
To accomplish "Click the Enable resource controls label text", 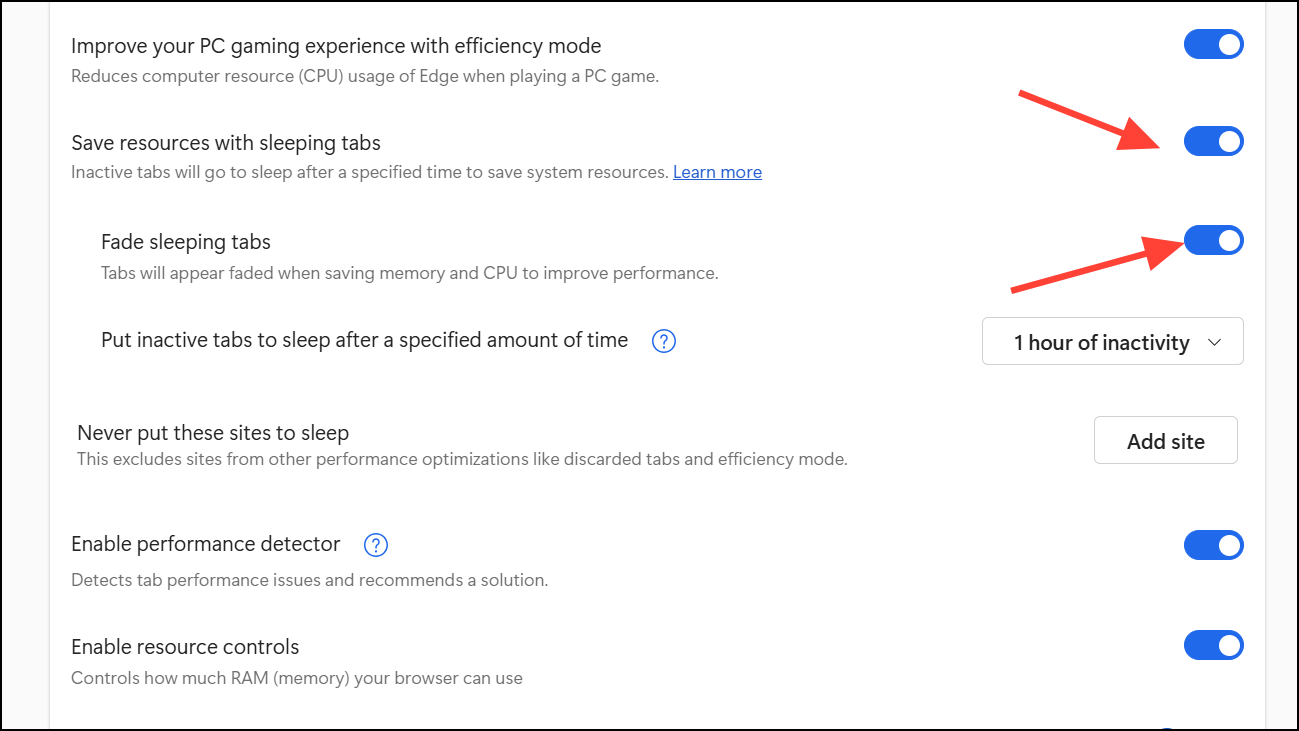I will pyautogui.click(x=185, y=647).
